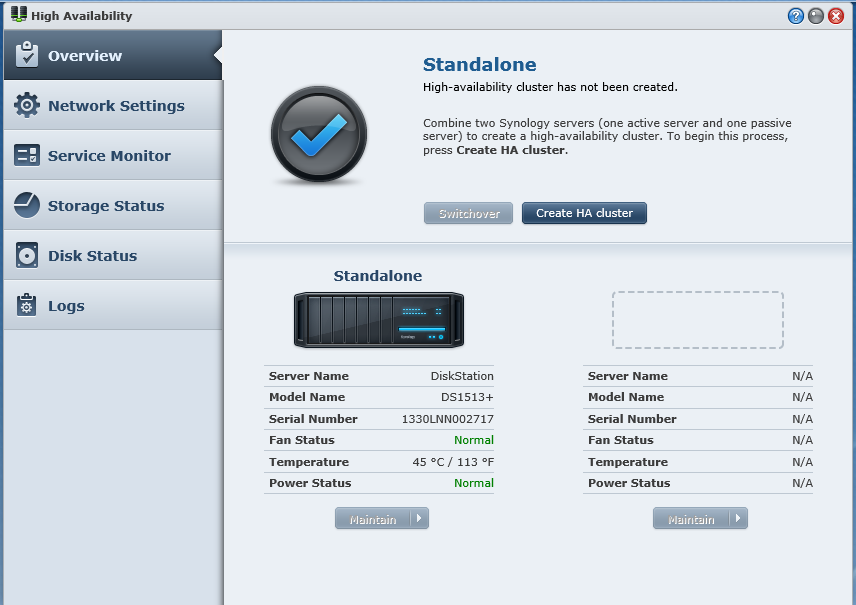This screenshot has width=856, height=605.
Task: Click the Logs clipboard gear icon
Action: click(26, 305)
